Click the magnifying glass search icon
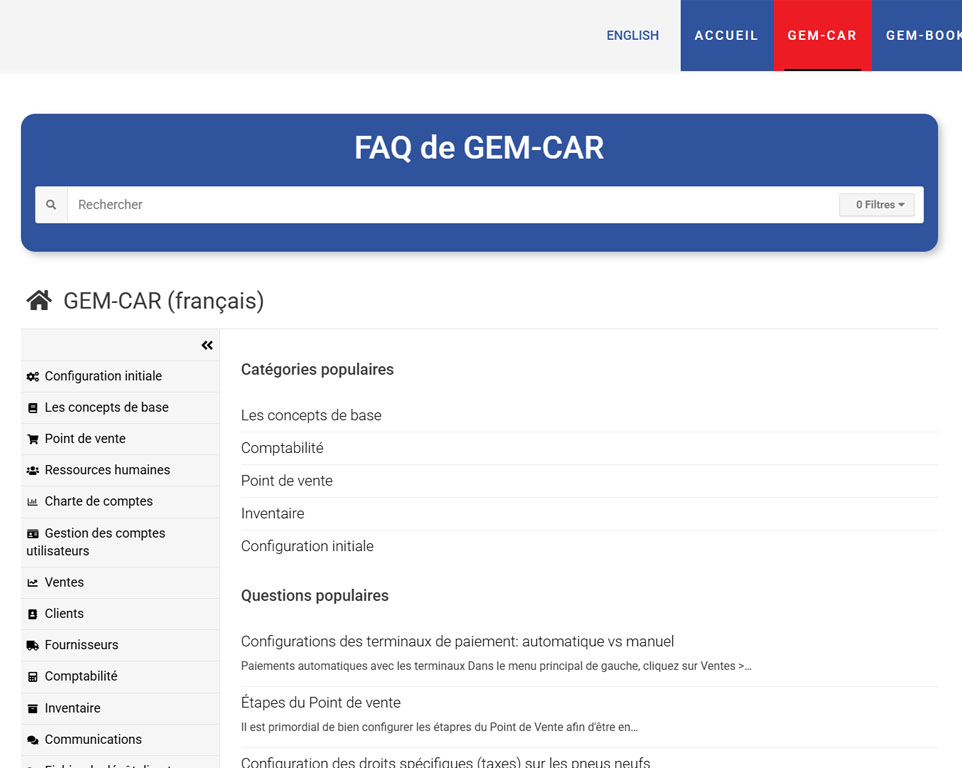This screenshot has width=962, height=768. pyautogui.click(x=51, y=204)
